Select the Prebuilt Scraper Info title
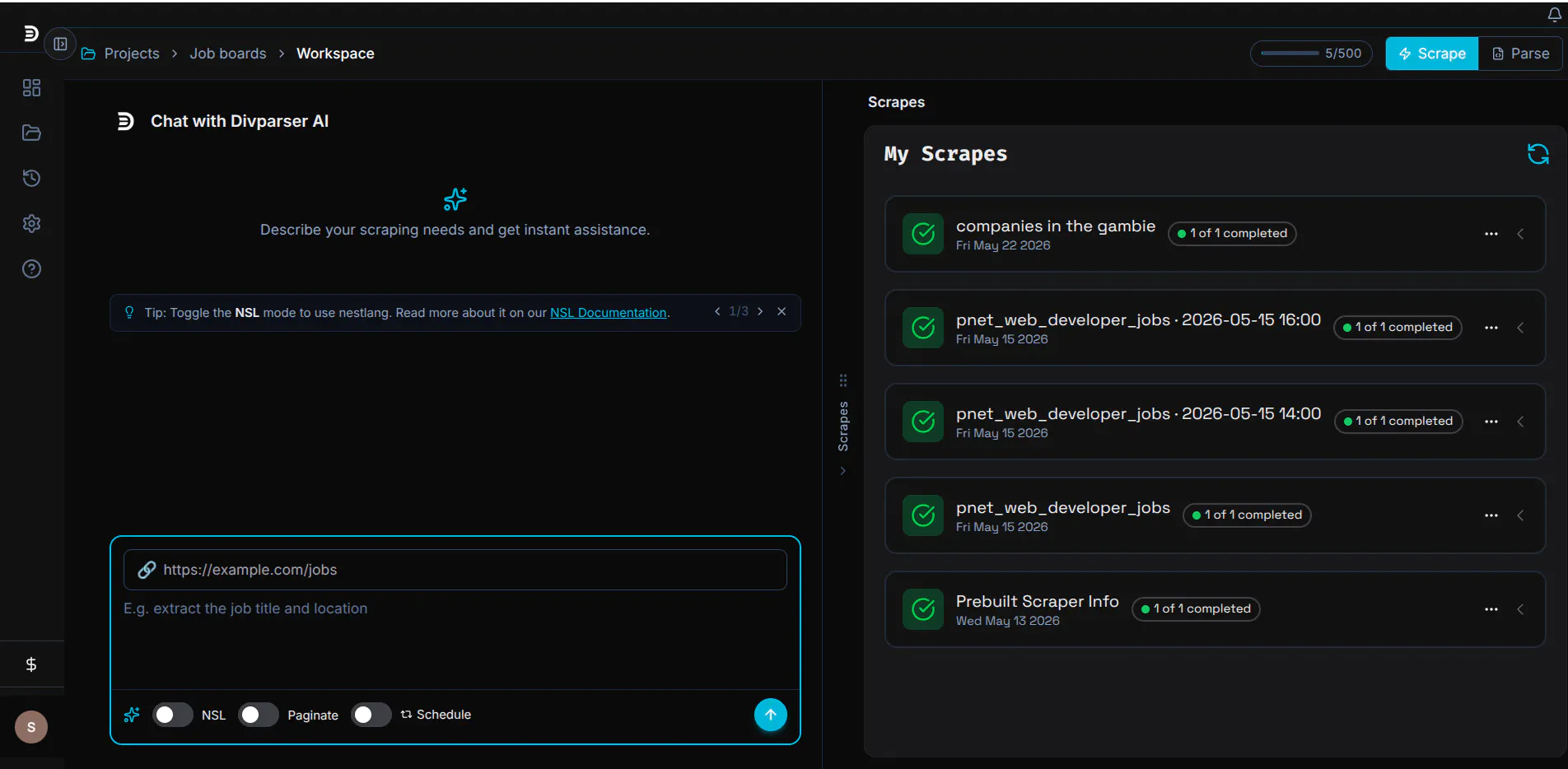 (x=1038, y=601)
